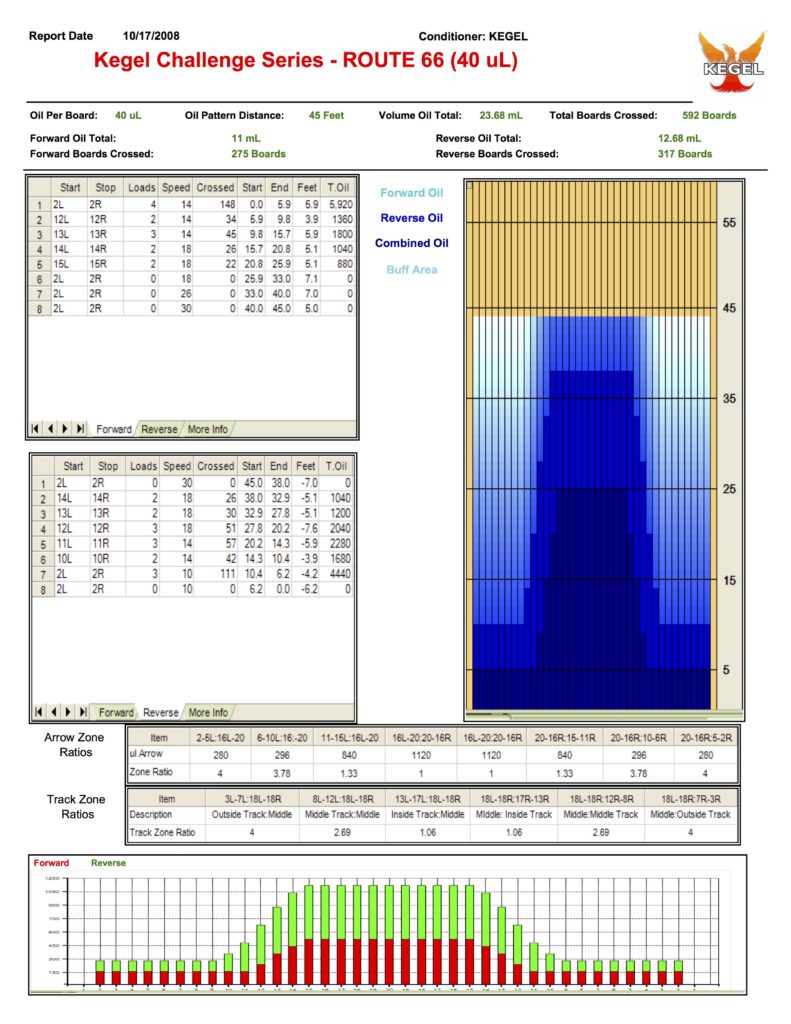Screen dimensions: 791x1024
Task: Click Start cell '11L' in reverse table
Action: [72, 543]
